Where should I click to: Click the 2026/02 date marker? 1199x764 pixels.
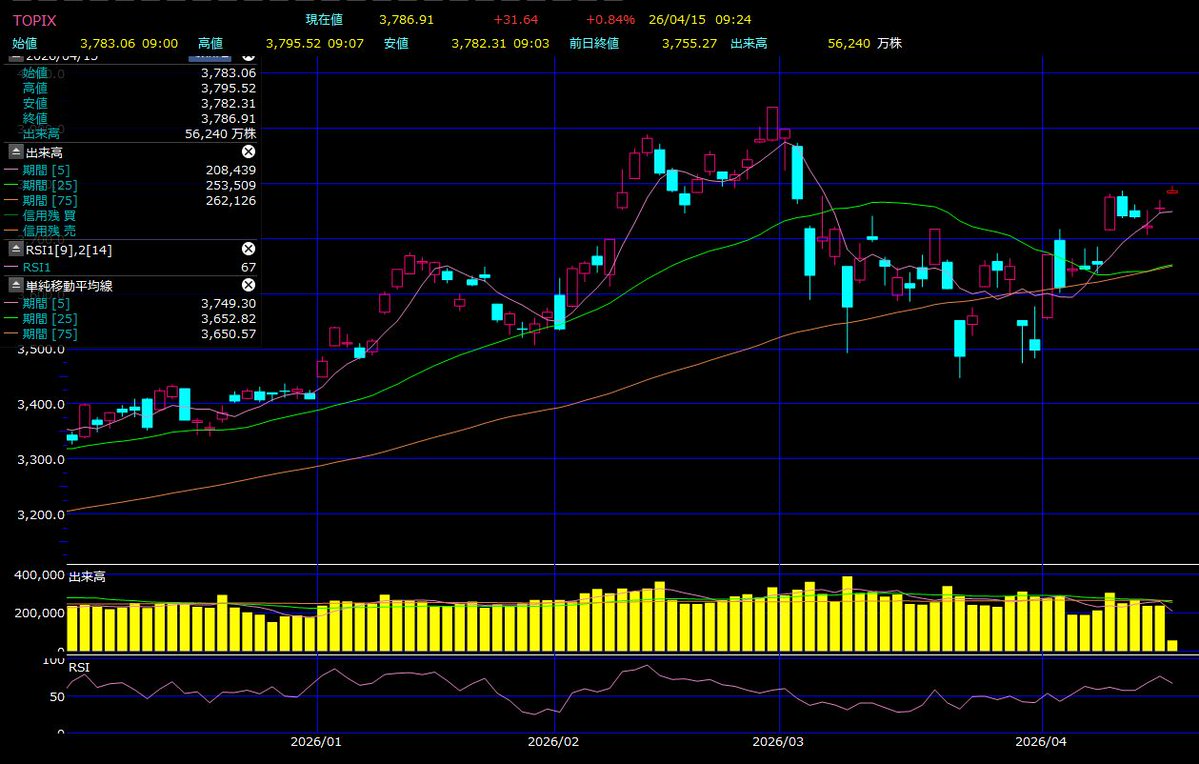pyautogui.click(x=554, y=742)
